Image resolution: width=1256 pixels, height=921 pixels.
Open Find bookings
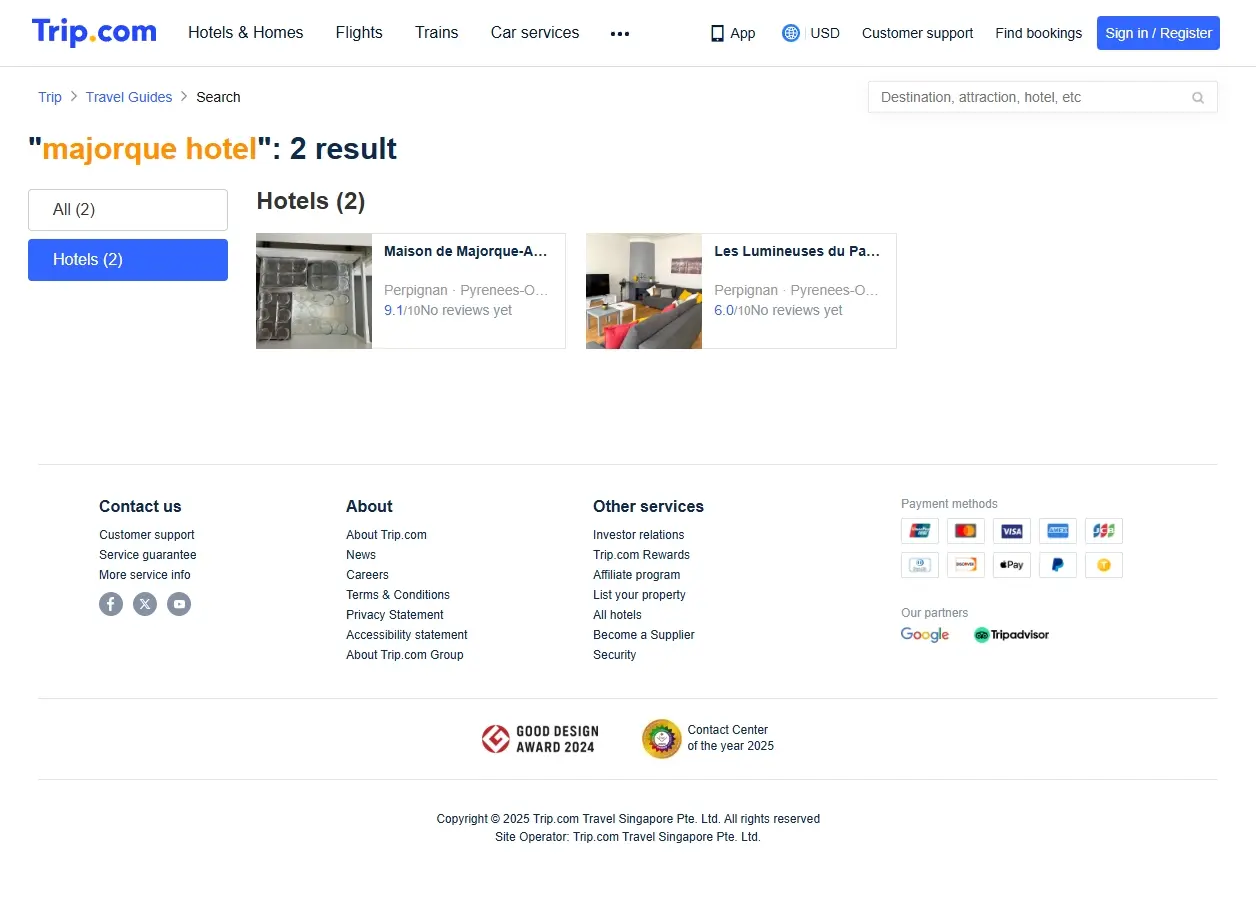coord(1038,33)
